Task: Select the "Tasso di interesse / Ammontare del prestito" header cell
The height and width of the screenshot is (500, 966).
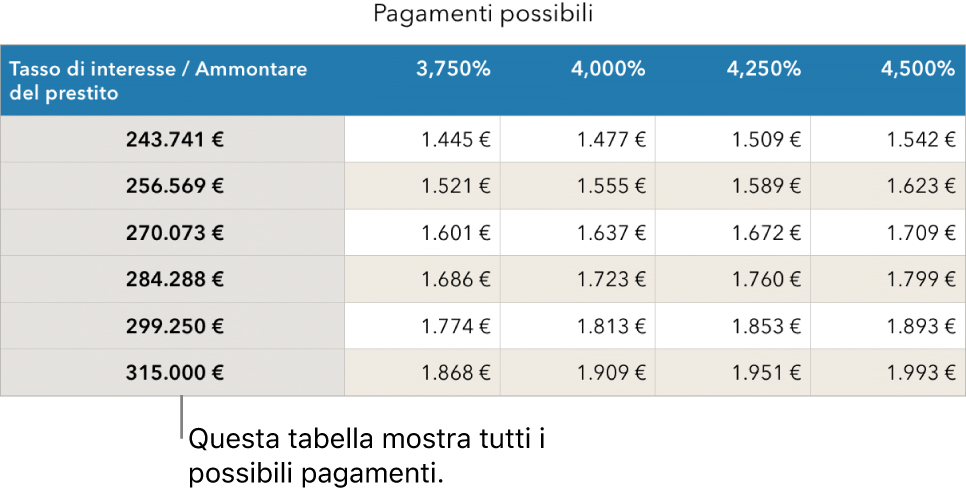Action: [172, 81]
